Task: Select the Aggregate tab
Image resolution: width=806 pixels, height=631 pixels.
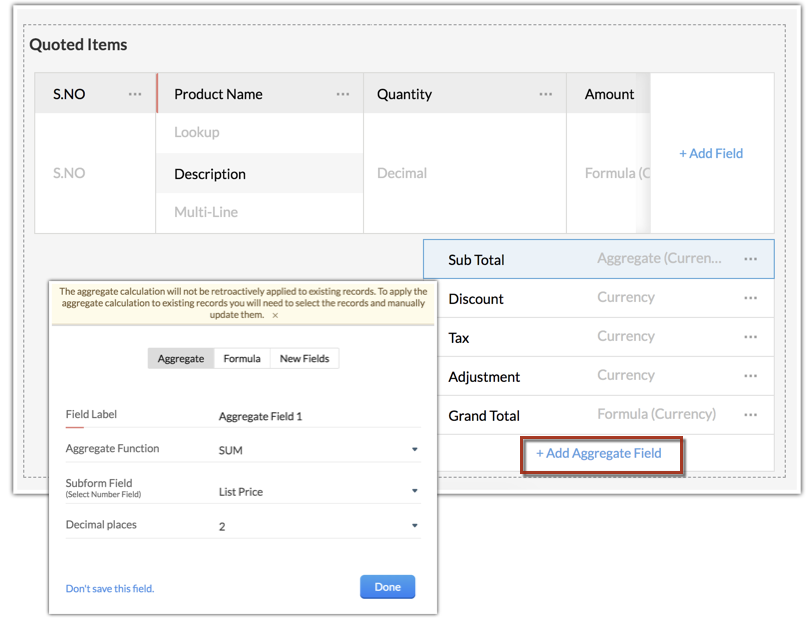Action: coord(181,358)
